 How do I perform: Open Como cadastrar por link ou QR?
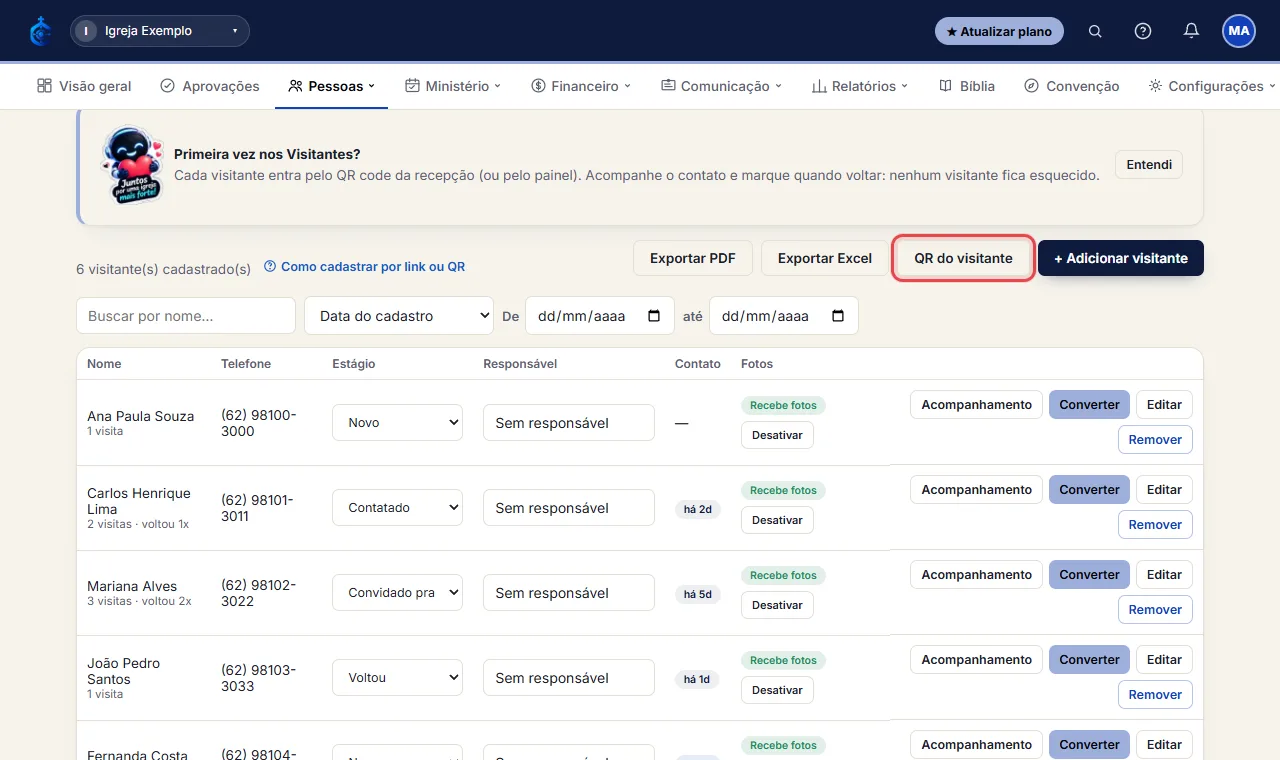[x=364, y=267]
